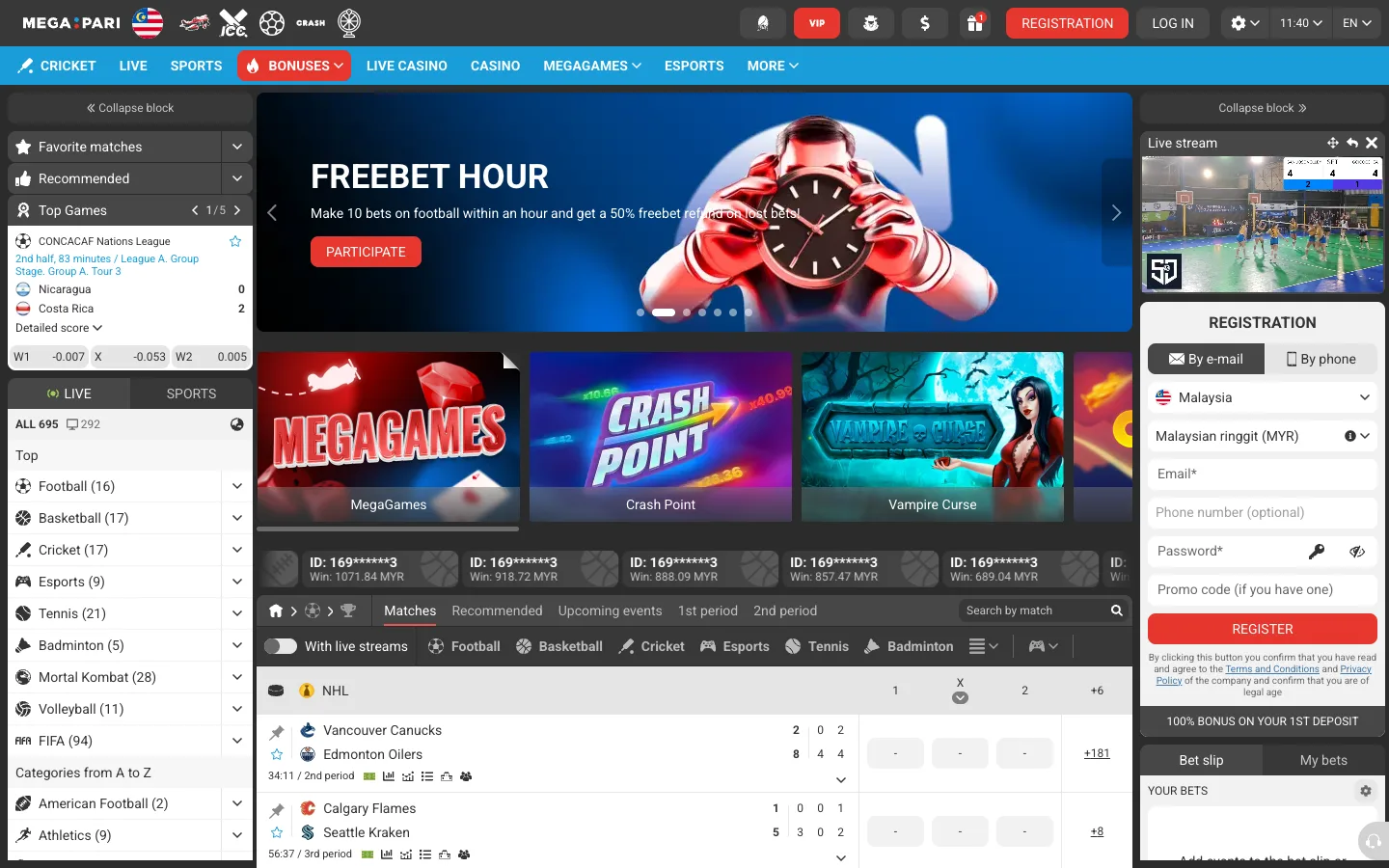Open the EN language dropdown

[1357, 23]
